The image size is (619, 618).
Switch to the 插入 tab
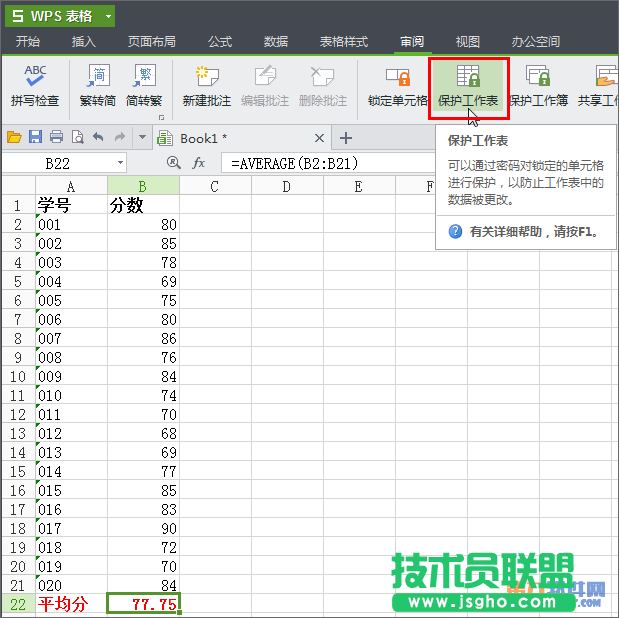point(84,41)
